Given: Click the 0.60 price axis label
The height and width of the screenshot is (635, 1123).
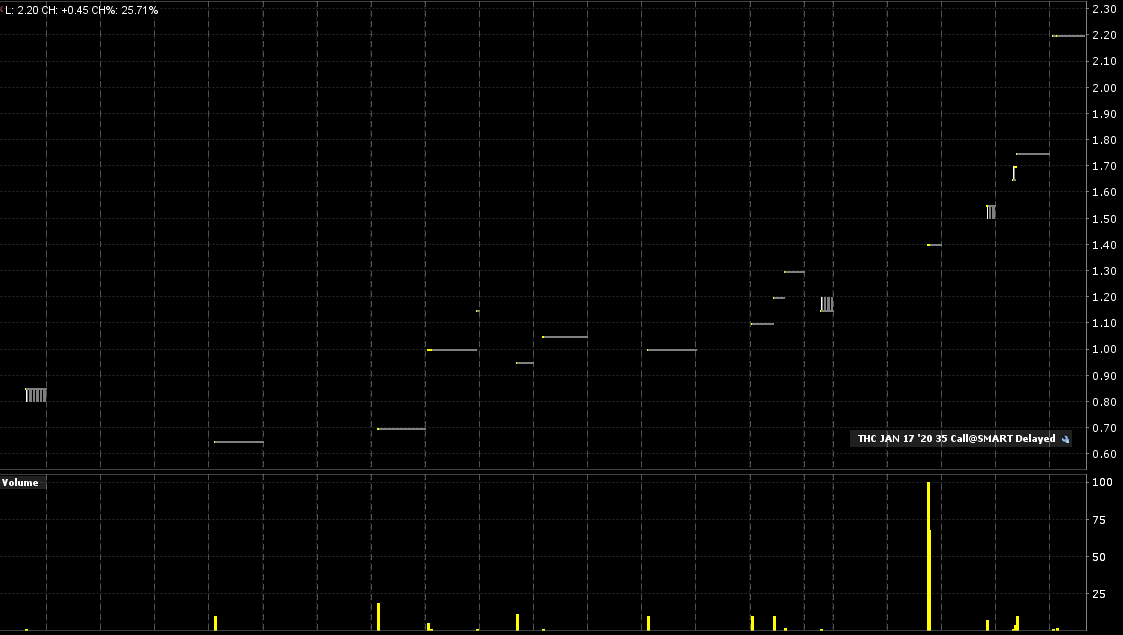Looking at the screenshot, I should pos(1104,454).
